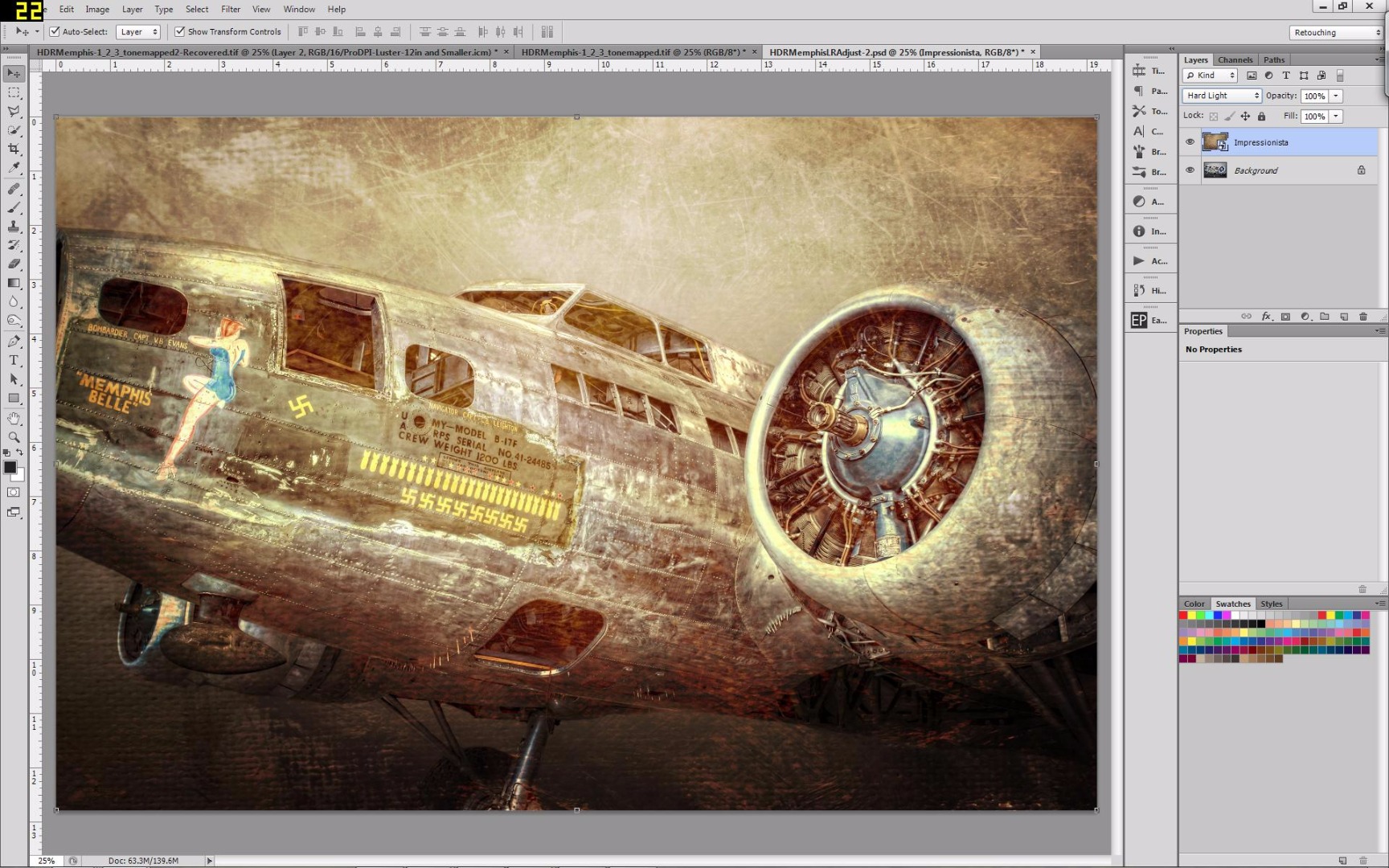Switch to the Channels tab

[x=1235, y=59]
